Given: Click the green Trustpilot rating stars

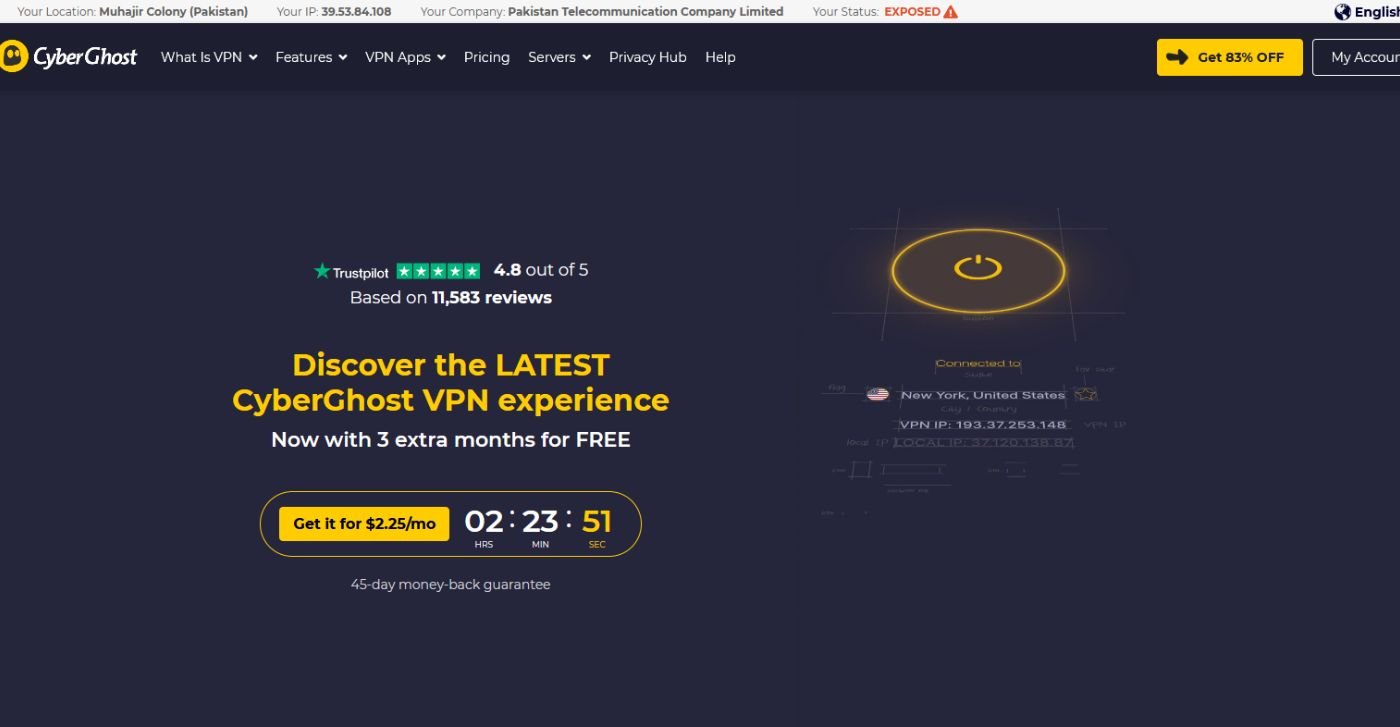Looking at the screenshot, I should tap(438, 271).
